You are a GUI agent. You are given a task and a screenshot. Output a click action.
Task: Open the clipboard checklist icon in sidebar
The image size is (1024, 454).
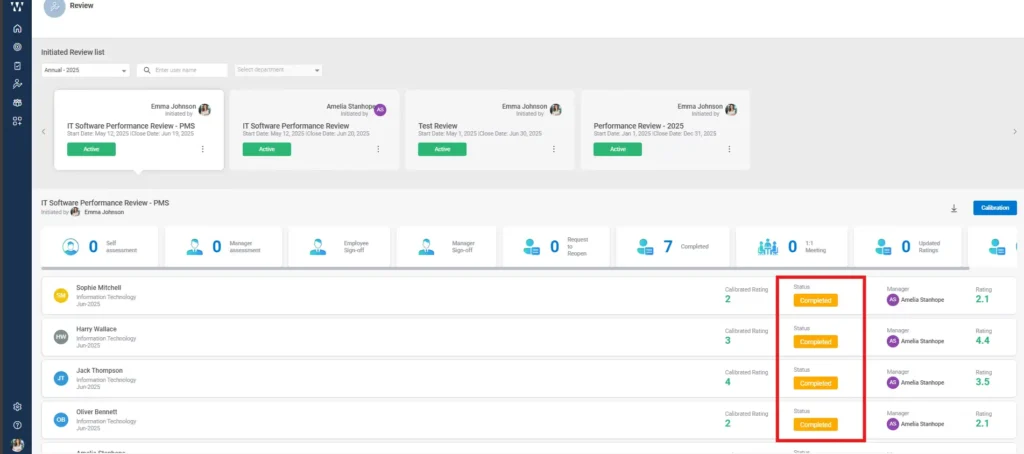click(17, 65)
